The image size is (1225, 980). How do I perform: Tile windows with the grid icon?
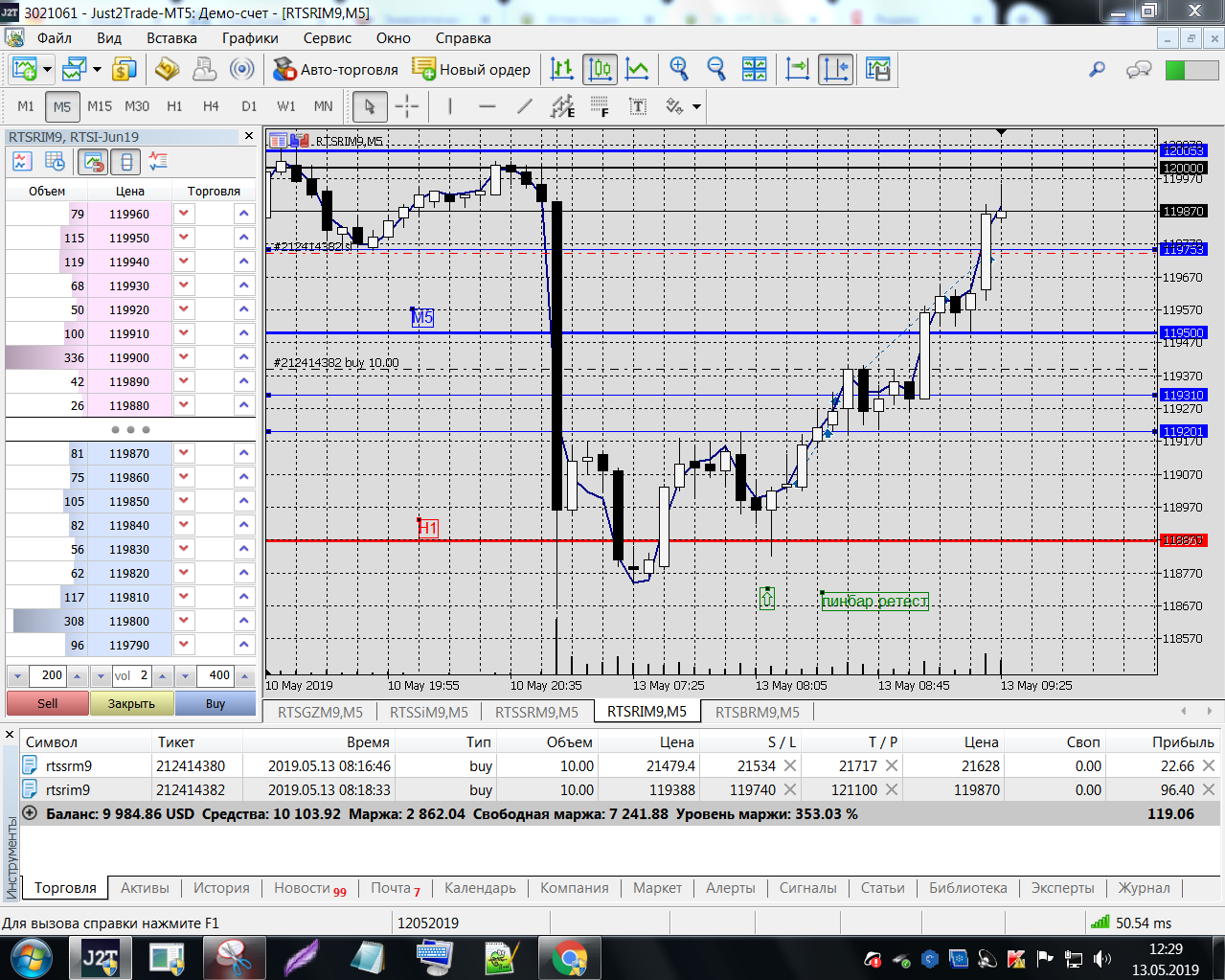point(755,69)
